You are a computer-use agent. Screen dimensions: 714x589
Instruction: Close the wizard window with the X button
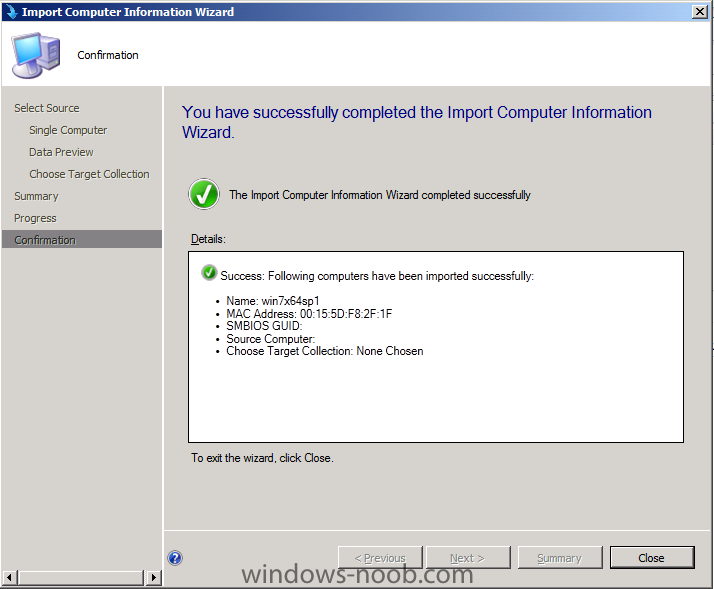coord(699,11)
